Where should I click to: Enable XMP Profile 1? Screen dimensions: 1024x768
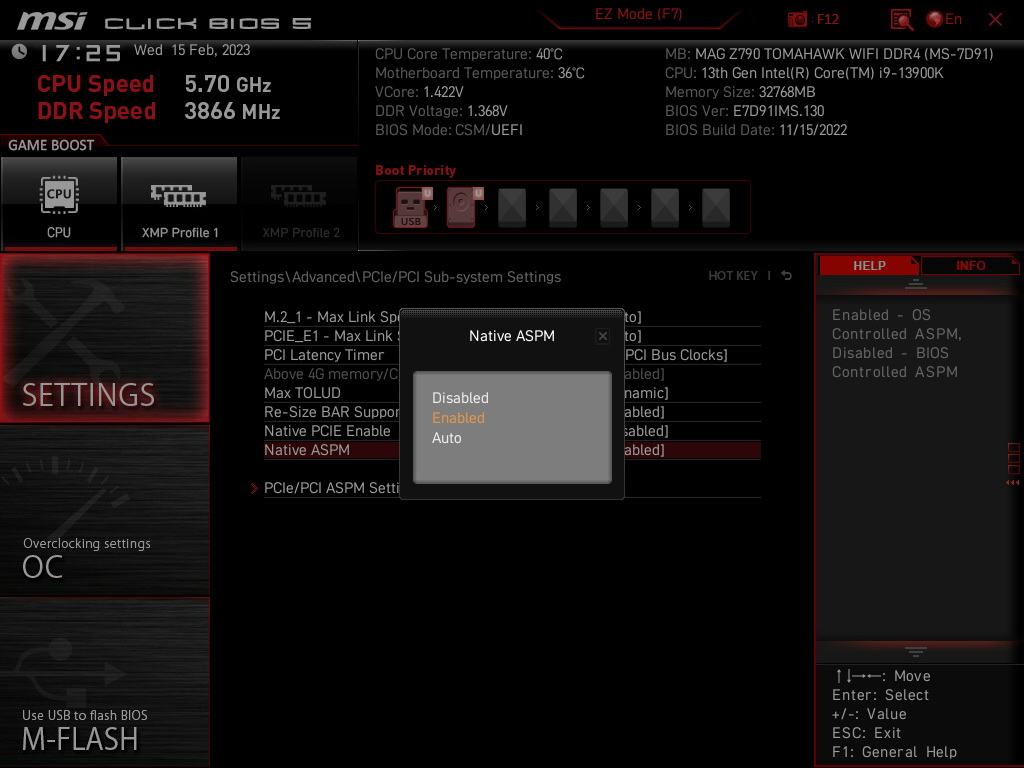[179, 203]
